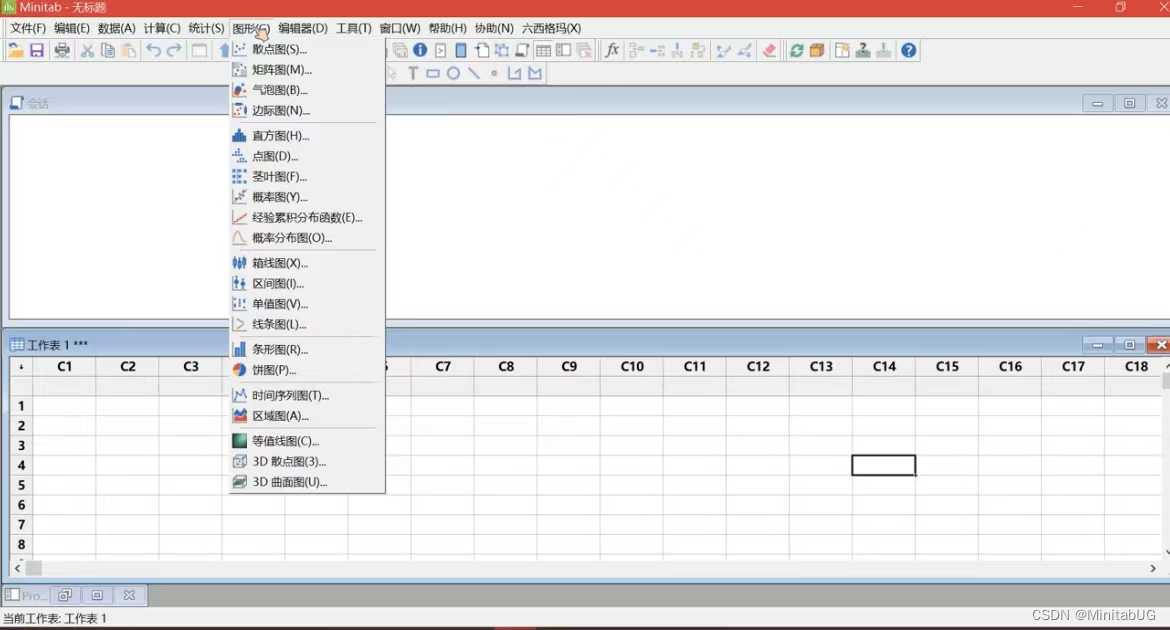Choose 直方图(H) menu entry
The width and height of the screenshot is (1170, 630).
pyautogui.click(x=307, y=136)
